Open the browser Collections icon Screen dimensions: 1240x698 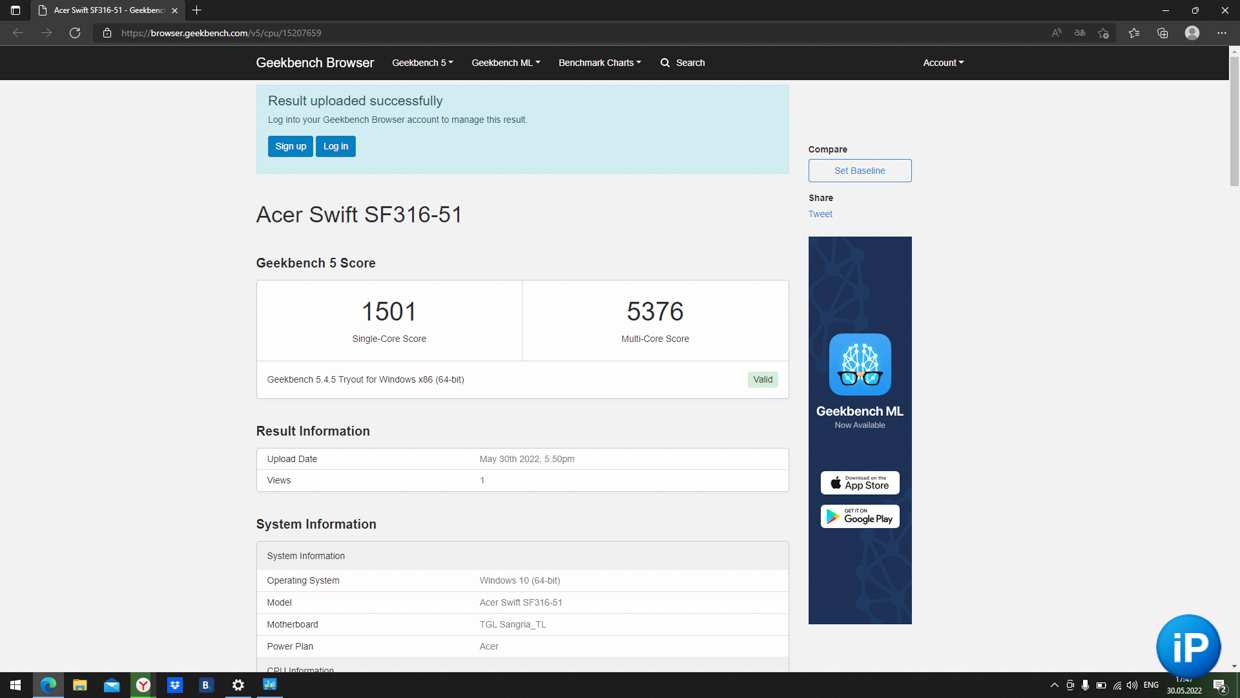1162,33
